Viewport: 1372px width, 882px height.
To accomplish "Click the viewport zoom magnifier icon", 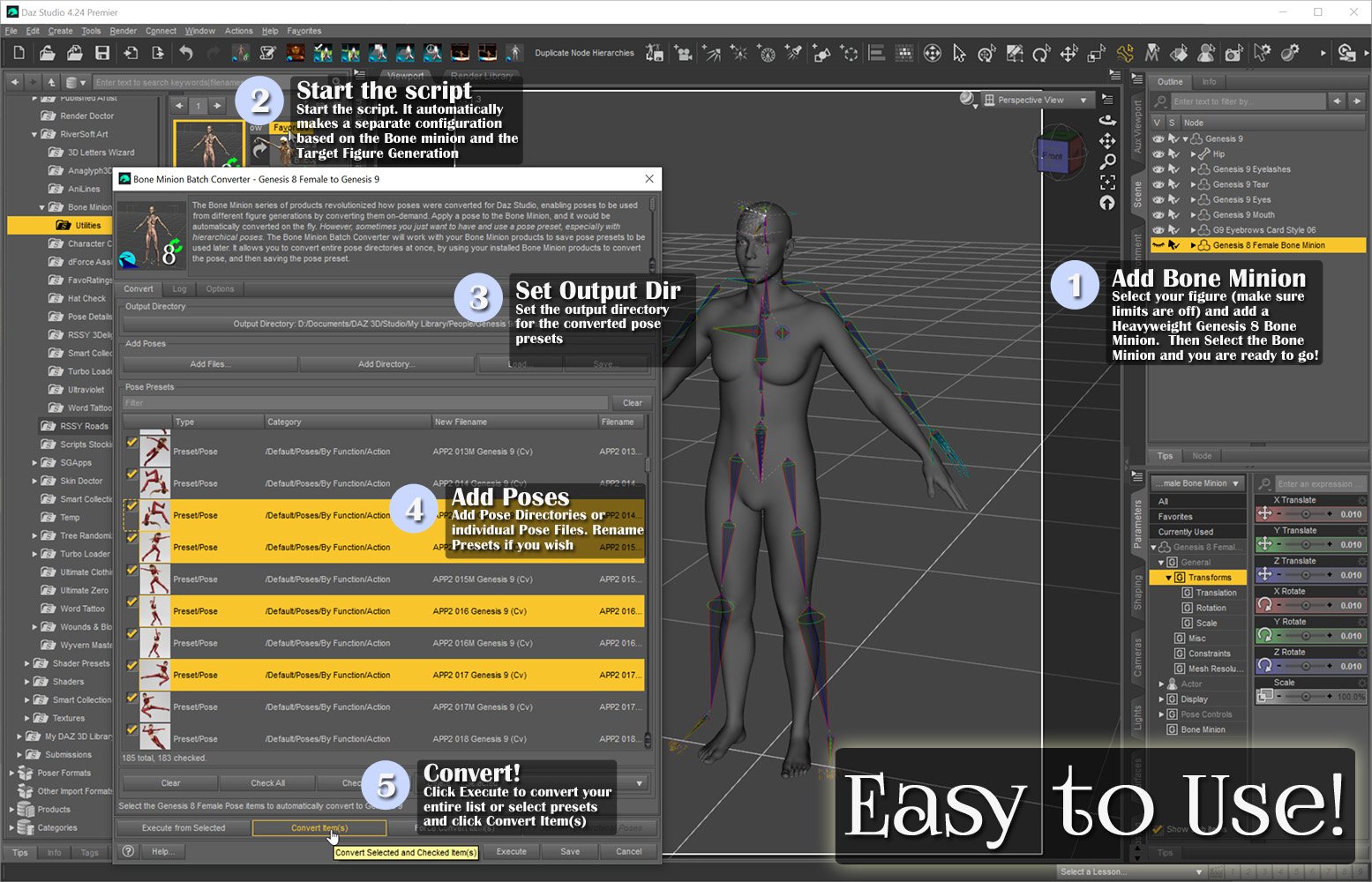I will (x=1107, y=161).
